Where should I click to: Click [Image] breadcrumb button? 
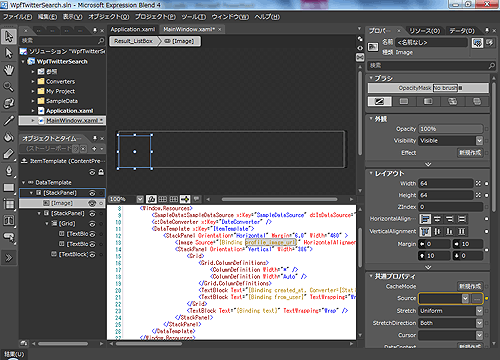179,41
